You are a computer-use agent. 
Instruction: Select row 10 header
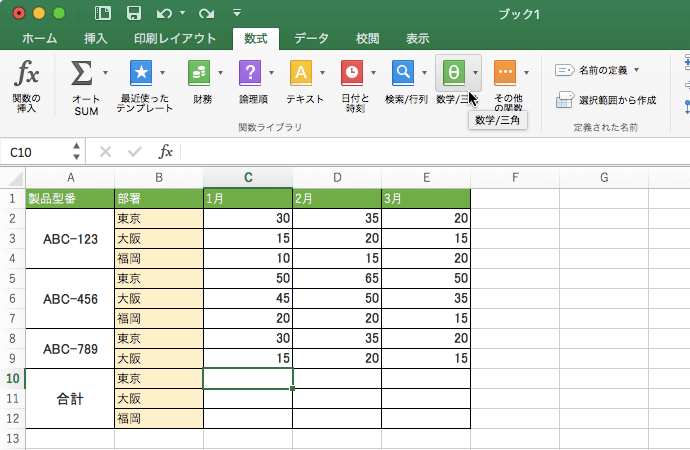pyautogui.click(x=13, y=378)
